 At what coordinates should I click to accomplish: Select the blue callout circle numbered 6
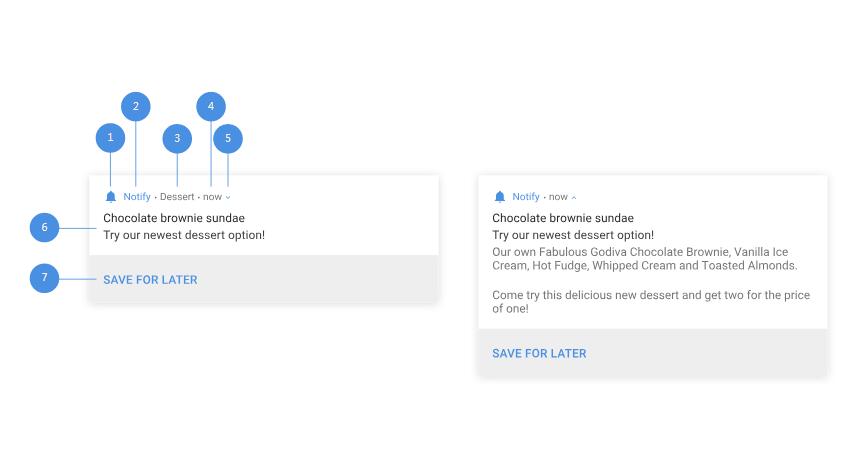coord(44,227)
